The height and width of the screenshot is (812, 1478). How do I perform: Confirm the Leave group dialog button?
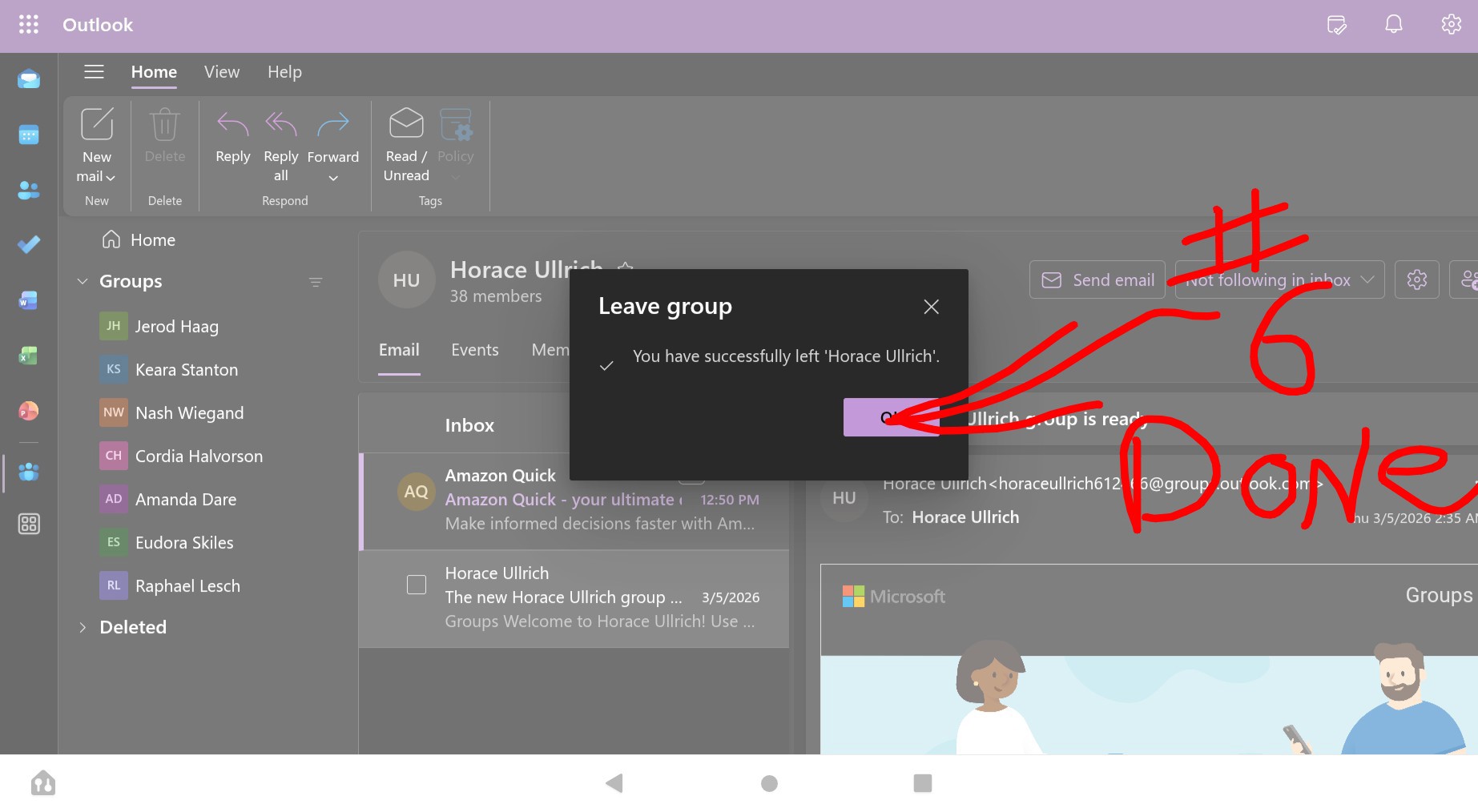point(891,417)
